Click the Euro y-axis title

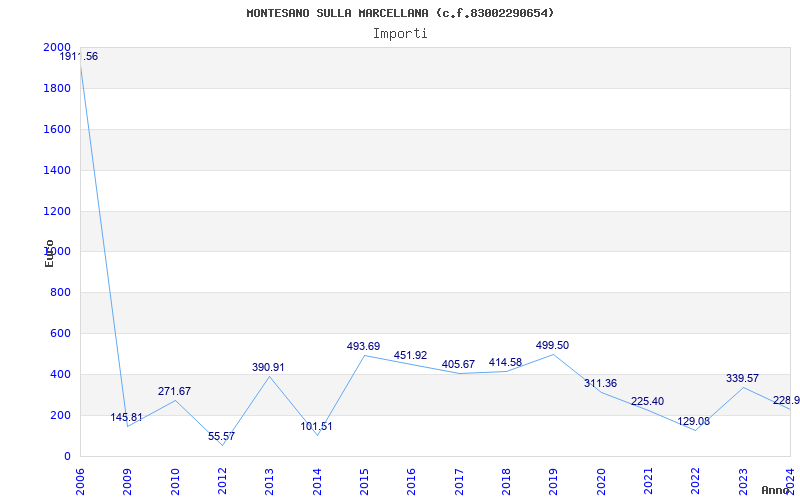(x=49, y=253)
